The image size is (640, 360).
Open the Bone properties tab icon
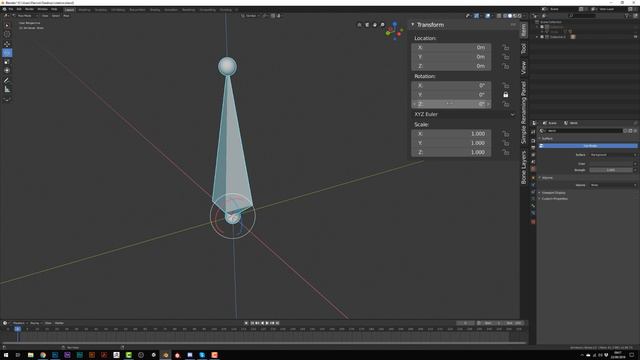coord(533,206)
